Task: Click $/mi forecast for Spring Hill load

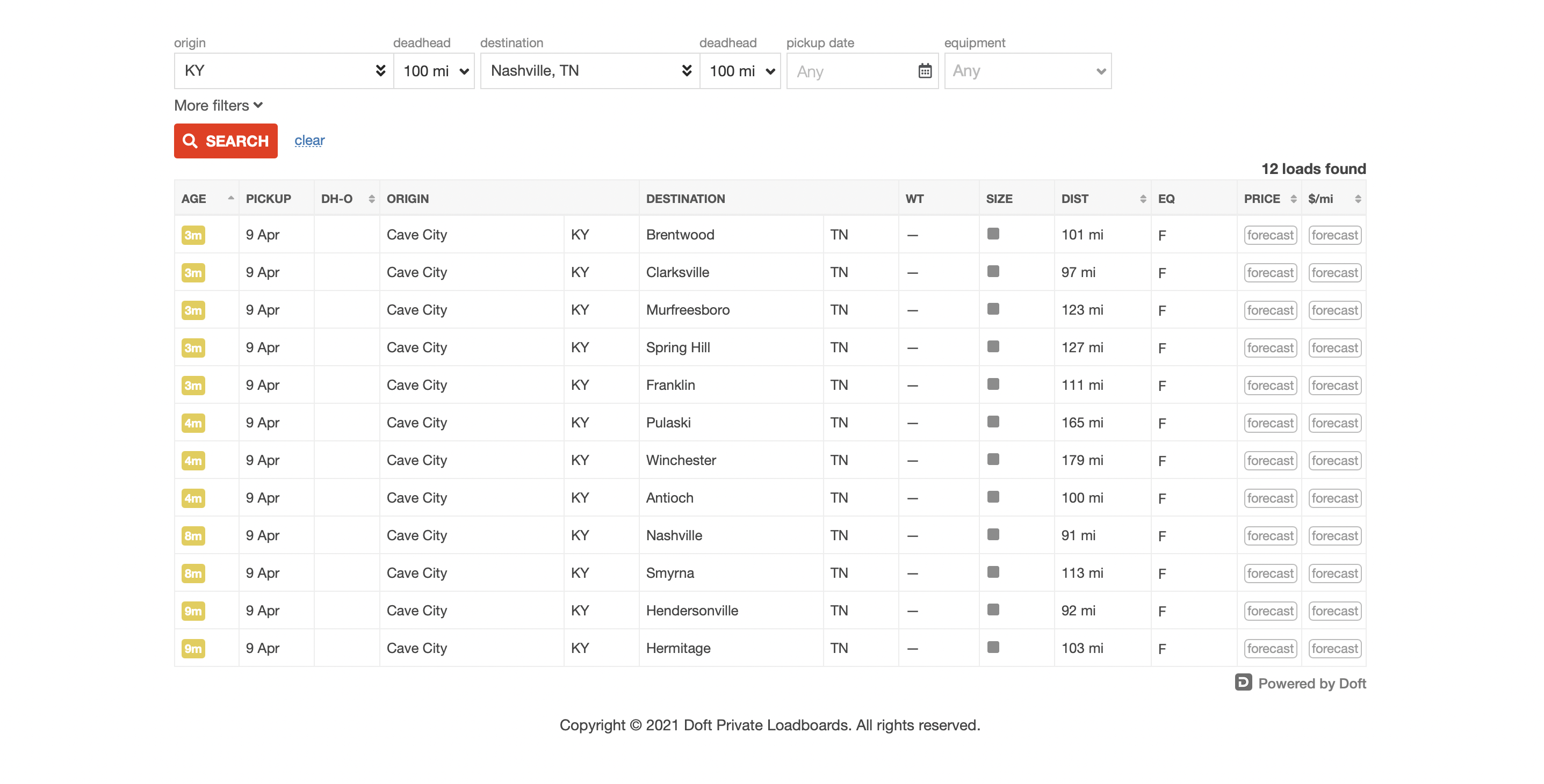Action: pos(1334,348)
